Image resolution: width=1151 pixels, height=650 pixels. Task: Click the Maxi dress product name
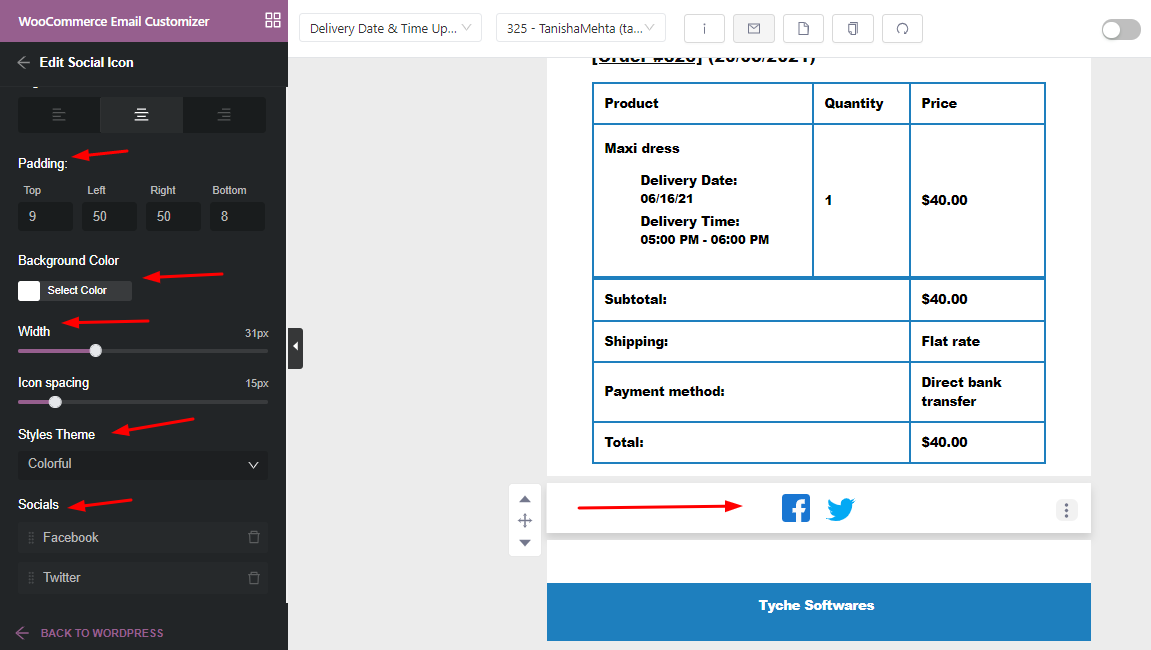click(642, 148)
